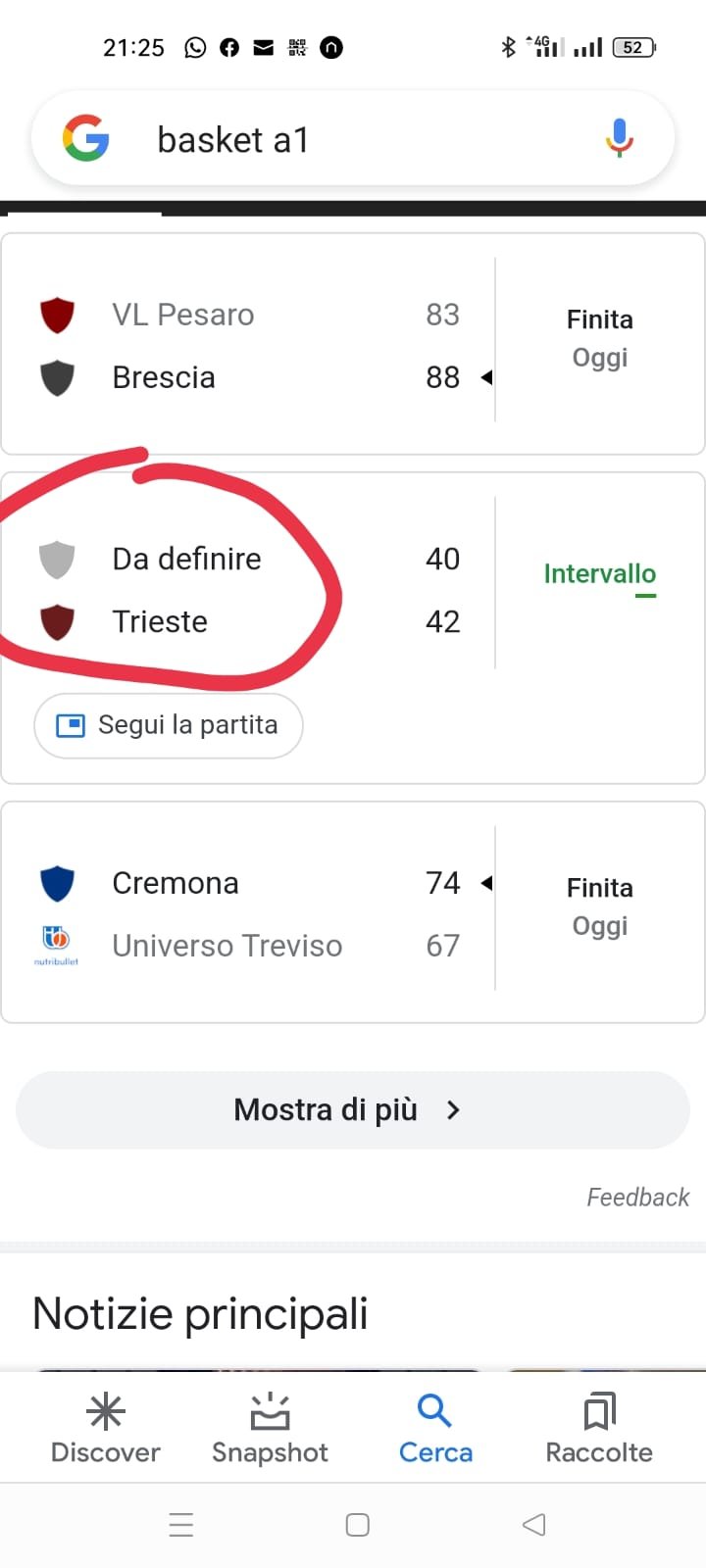
Task: Tap the Da definire grey shield icon
Action: (57, 560)
